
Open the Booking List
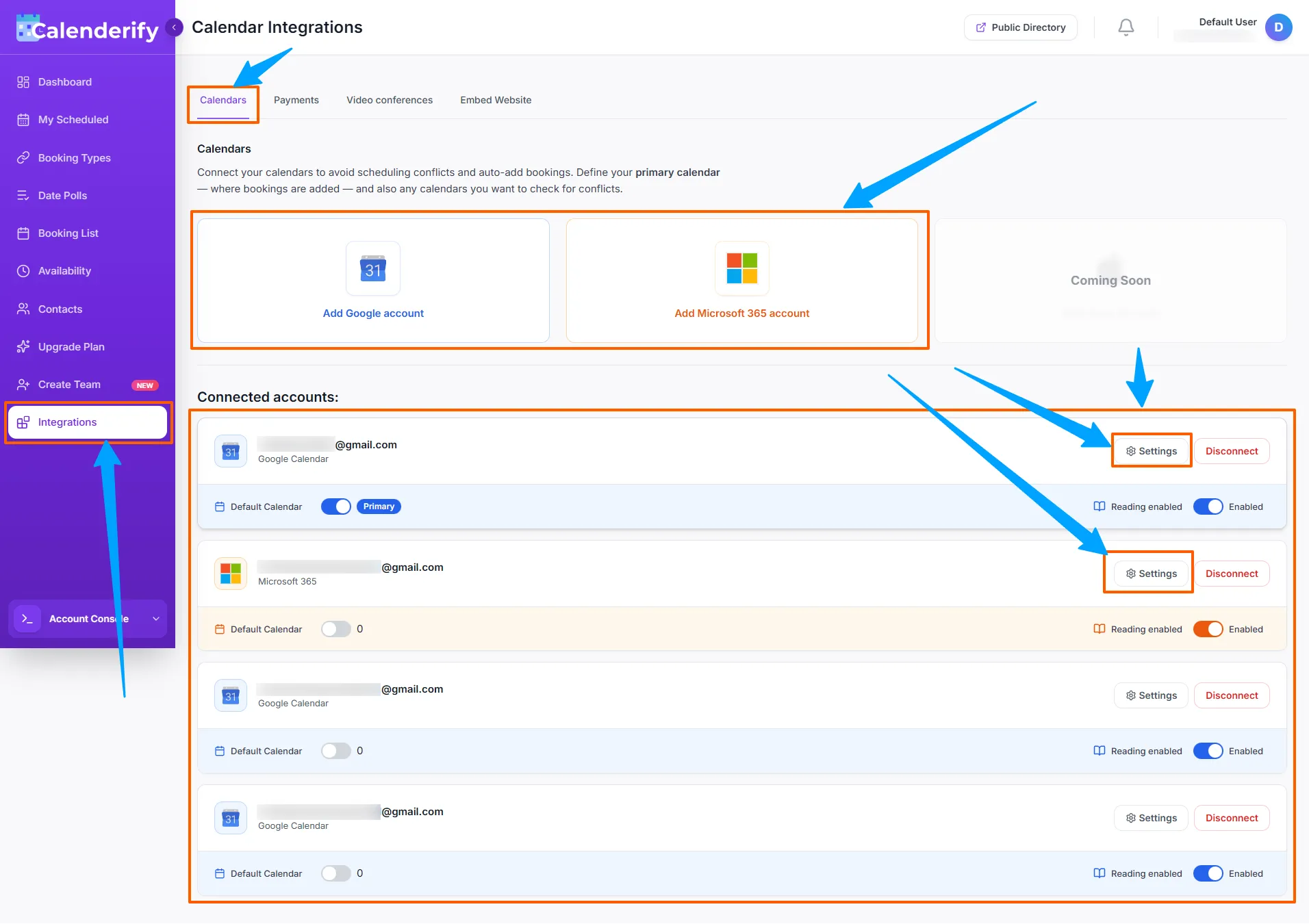coord(68,233)
